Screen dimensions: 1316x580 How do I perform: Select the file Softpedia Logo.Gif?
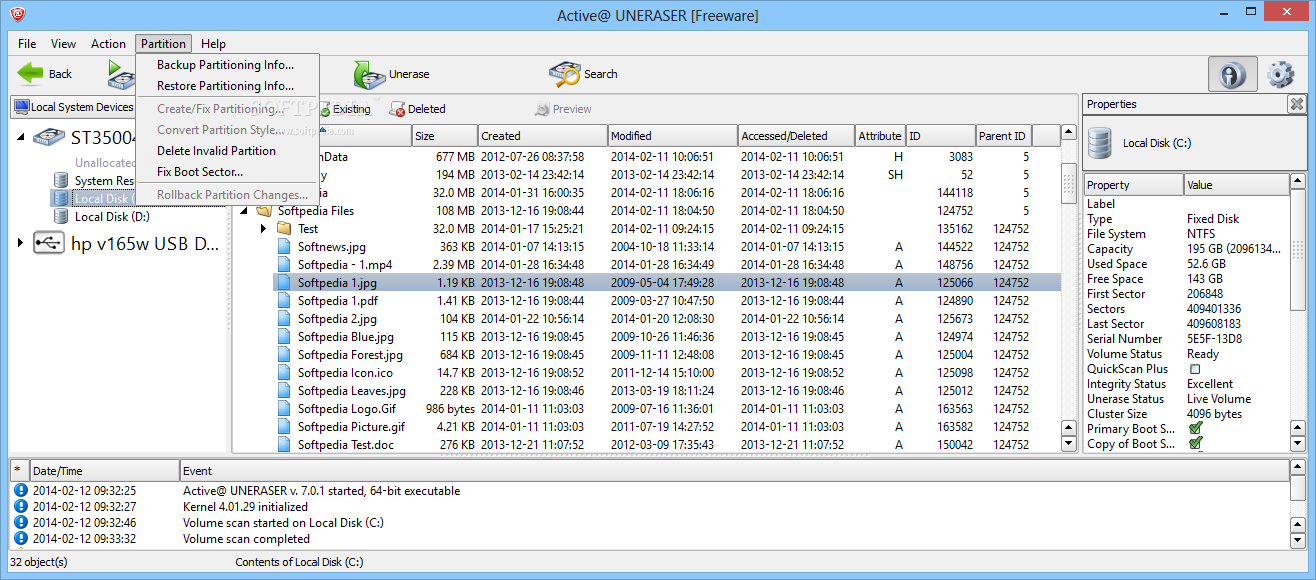pos(346,409)
